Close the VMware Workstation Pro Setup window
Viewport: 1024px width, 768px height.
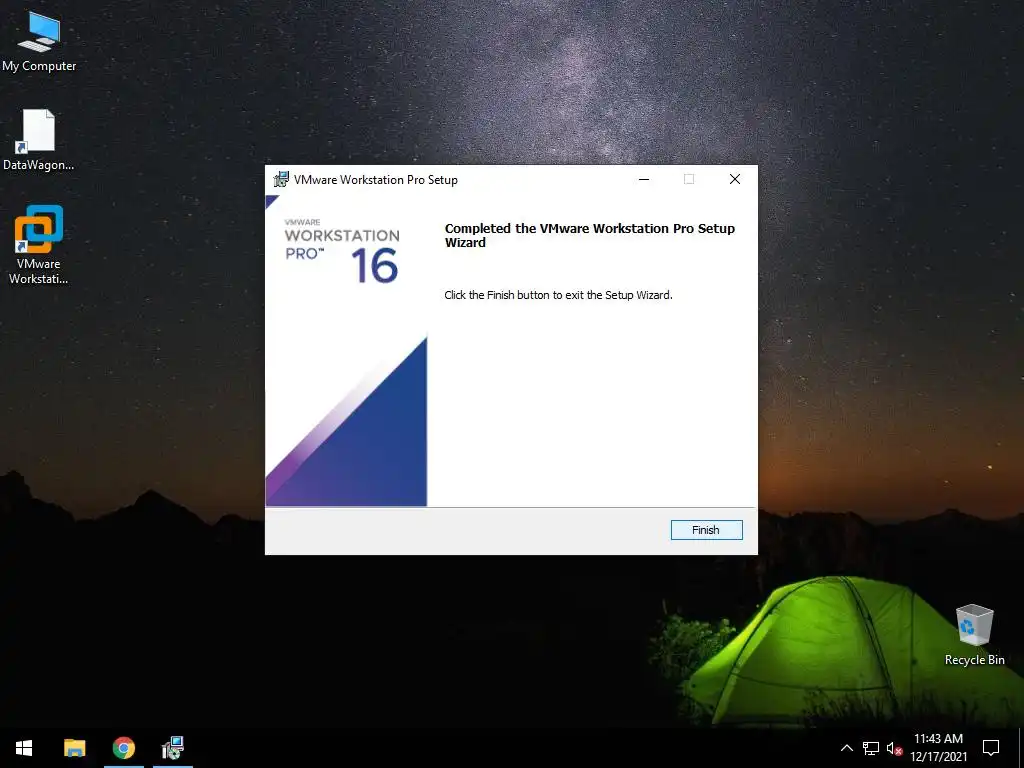click(x=735, y=180)
